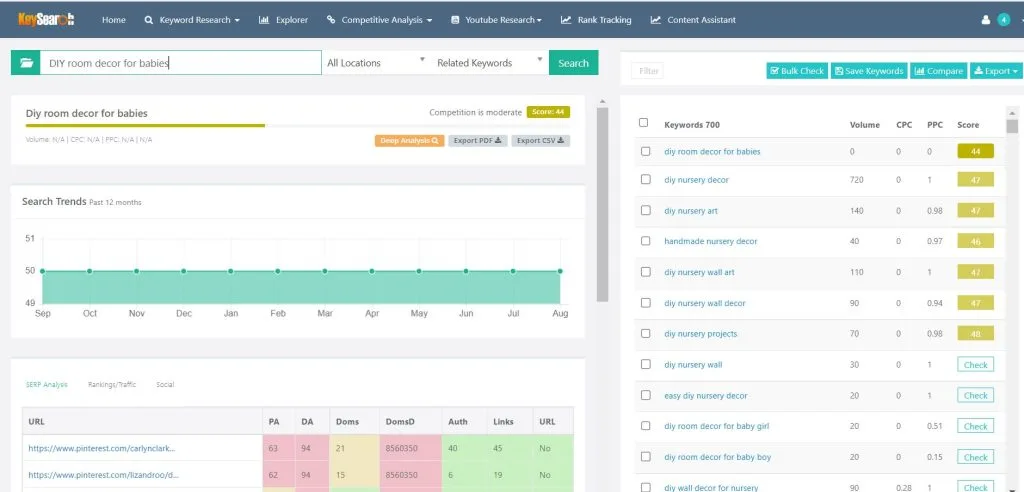Click the KeySearch logo
Viewport: 1024px width, 492px height.
[x=46, y=20]
